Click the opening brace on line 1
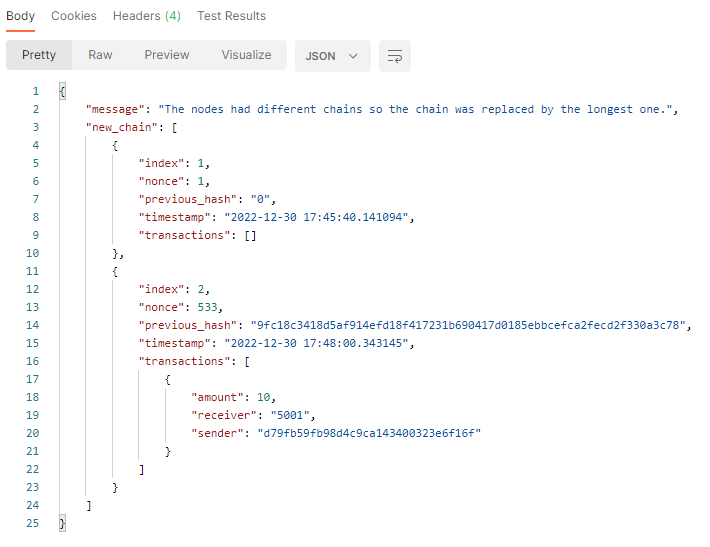 point(62,92)
